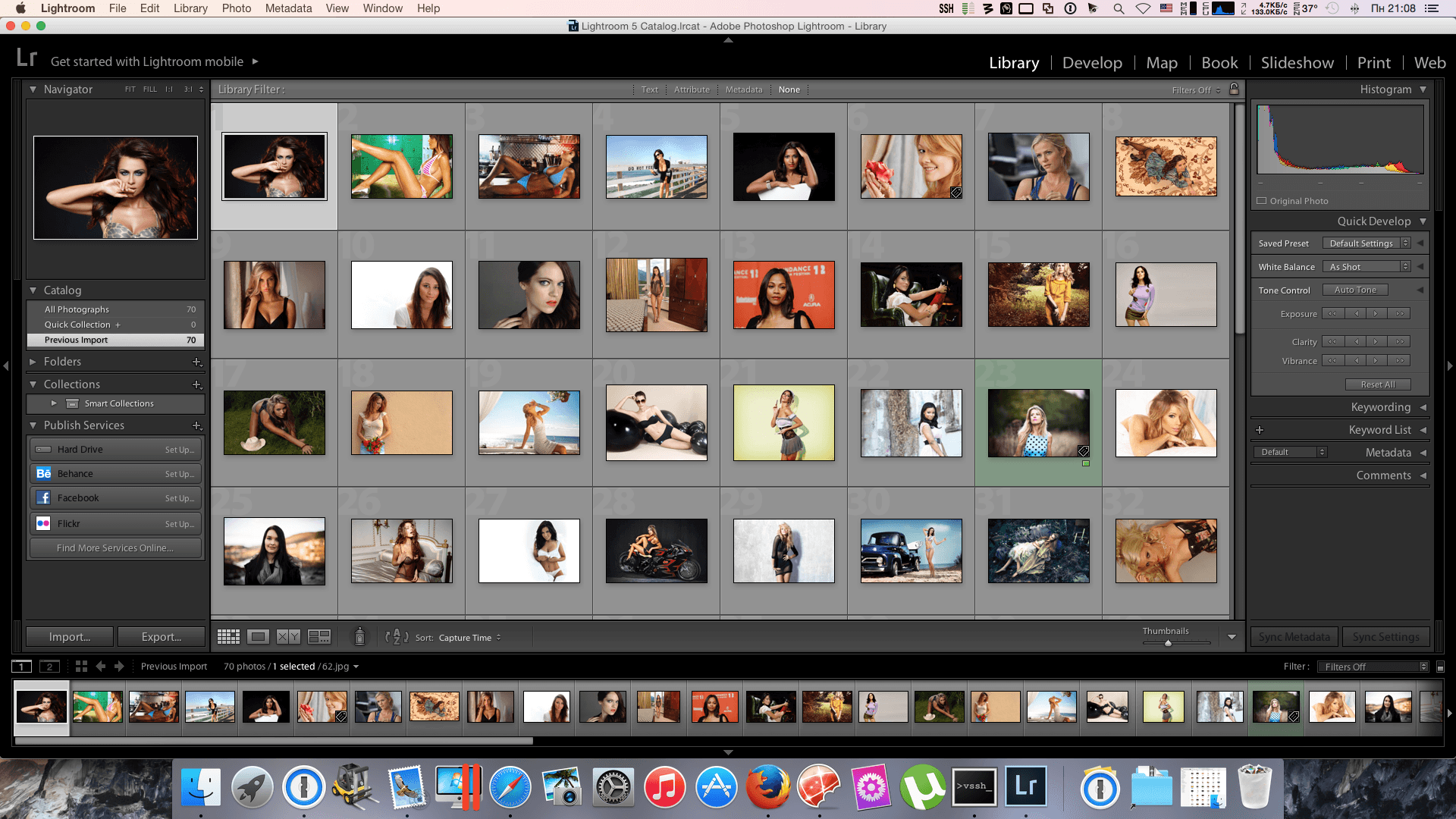Drag the Thumbnails size slider
This screenshot has width=1456, height=819.
(1167, 641)
